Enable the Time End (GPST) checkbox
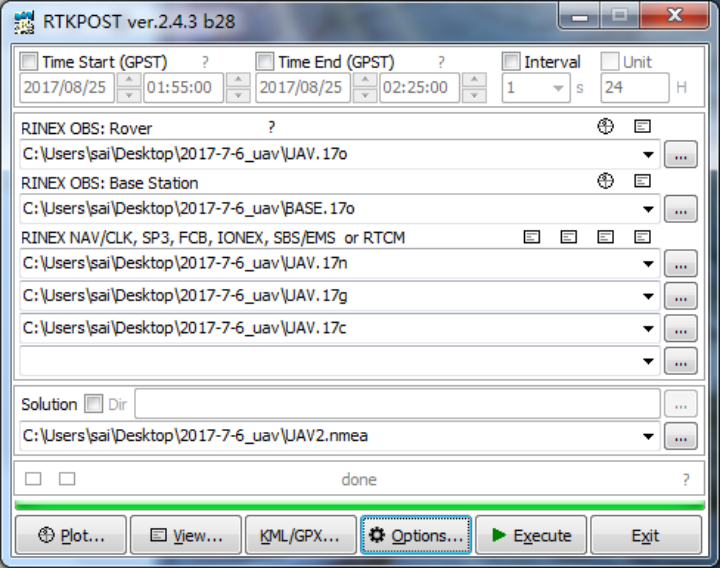The height and width of the screenshot is (568, 720). coord(265,61)
